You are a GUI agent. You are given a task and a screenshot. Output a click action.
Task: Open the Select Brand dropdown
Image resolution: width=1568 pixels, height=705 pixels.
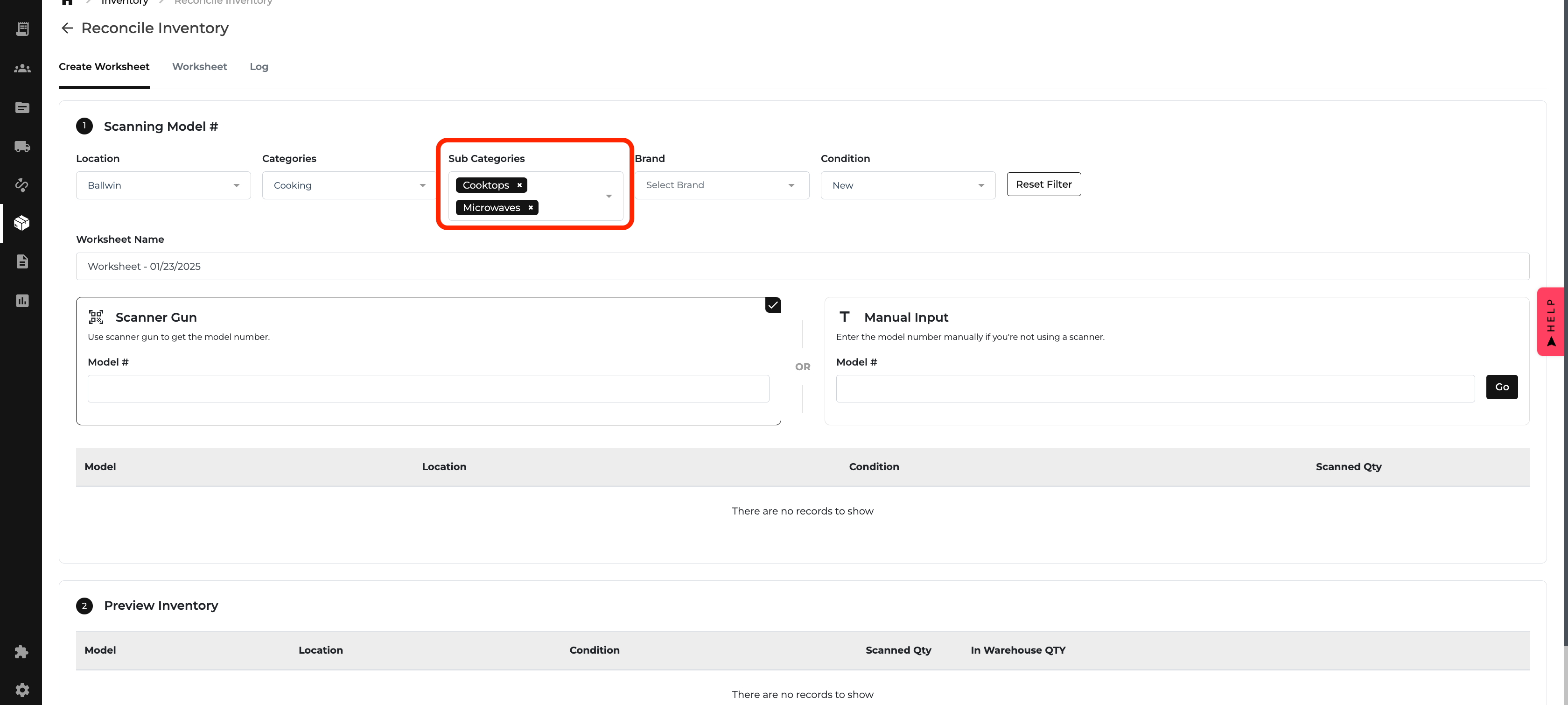click(x=721, y=185)
